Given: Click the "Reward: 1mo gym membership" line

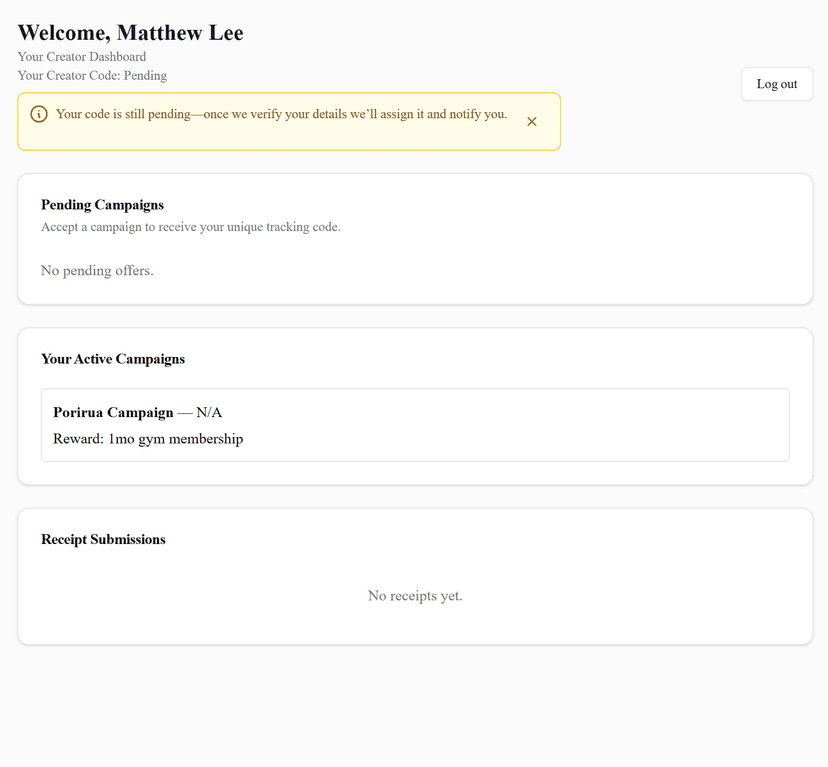Looking at the screenshot, I should point(148,438).
